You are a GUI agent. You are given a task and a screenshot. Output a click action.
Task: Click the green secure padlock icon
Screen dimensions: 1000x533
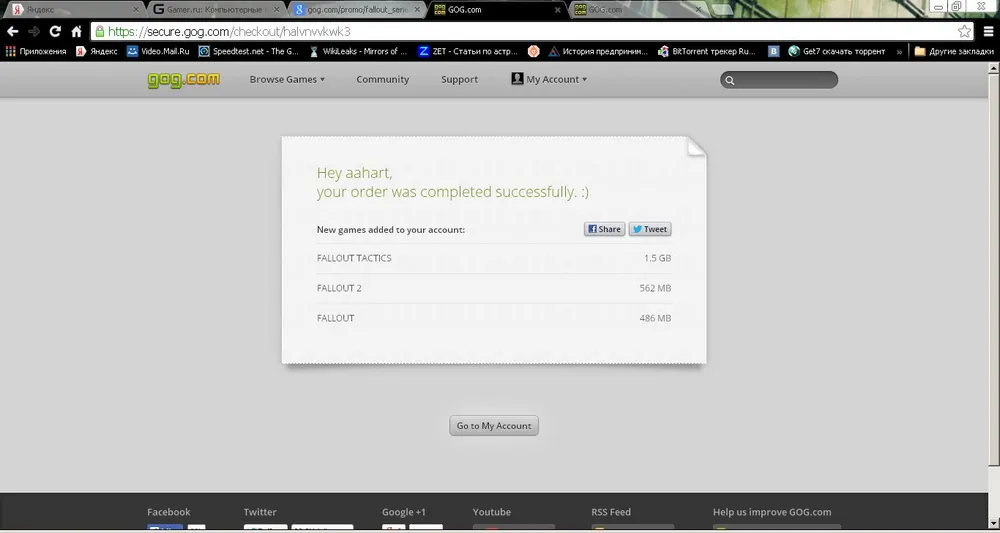point(99,31)
